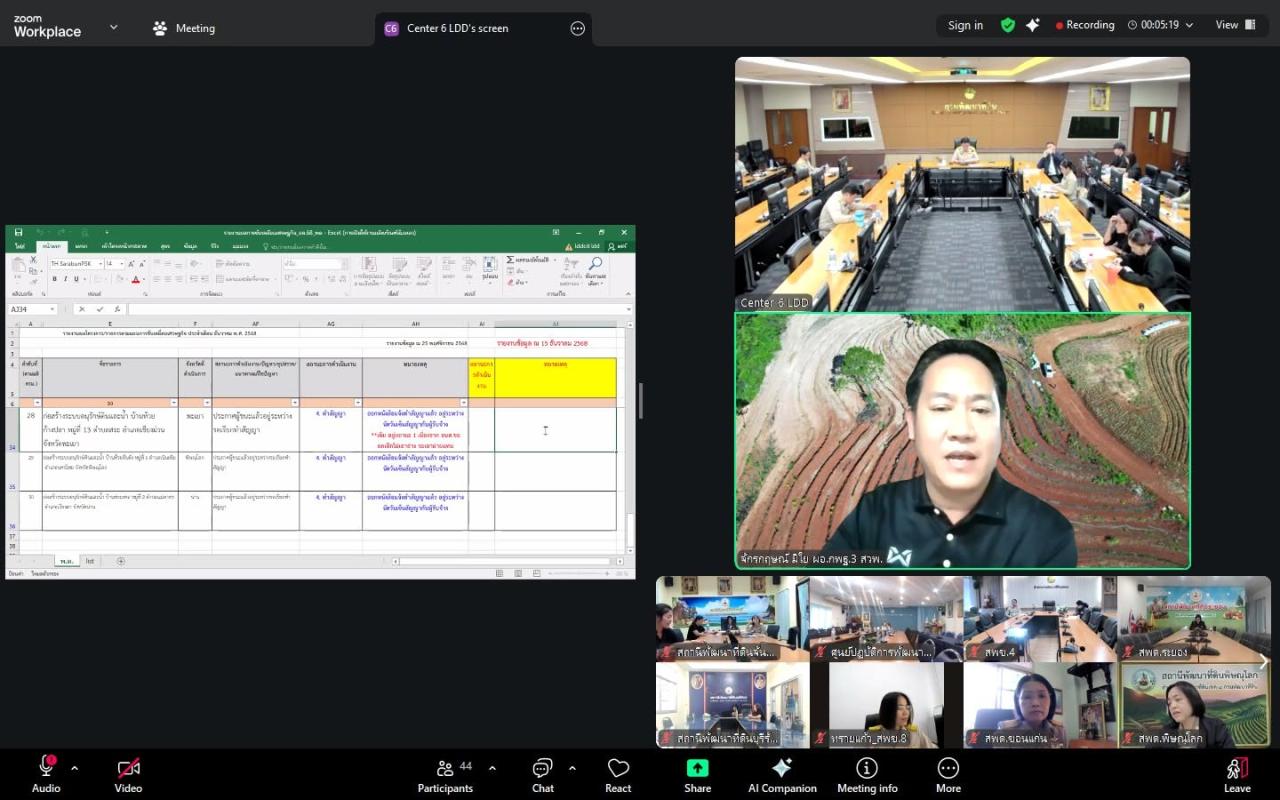Open the React emoji menu

click(x=618, y=775)
